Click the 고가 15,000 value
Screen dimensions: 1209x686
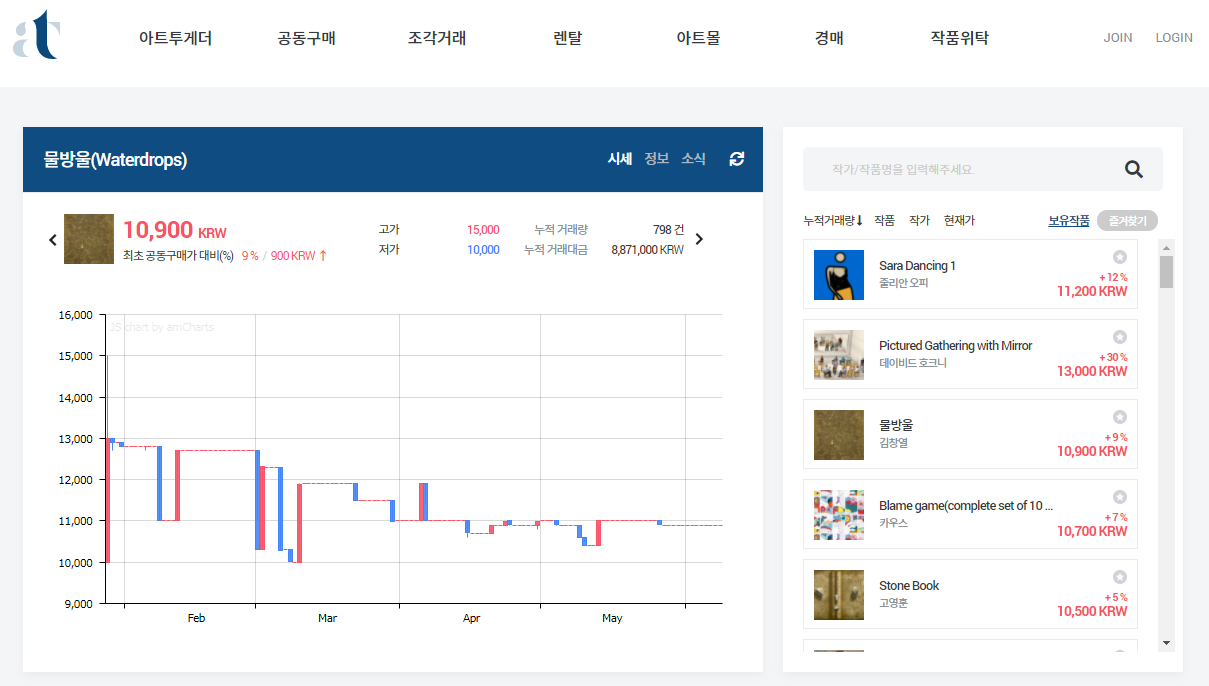coord(483,230)
